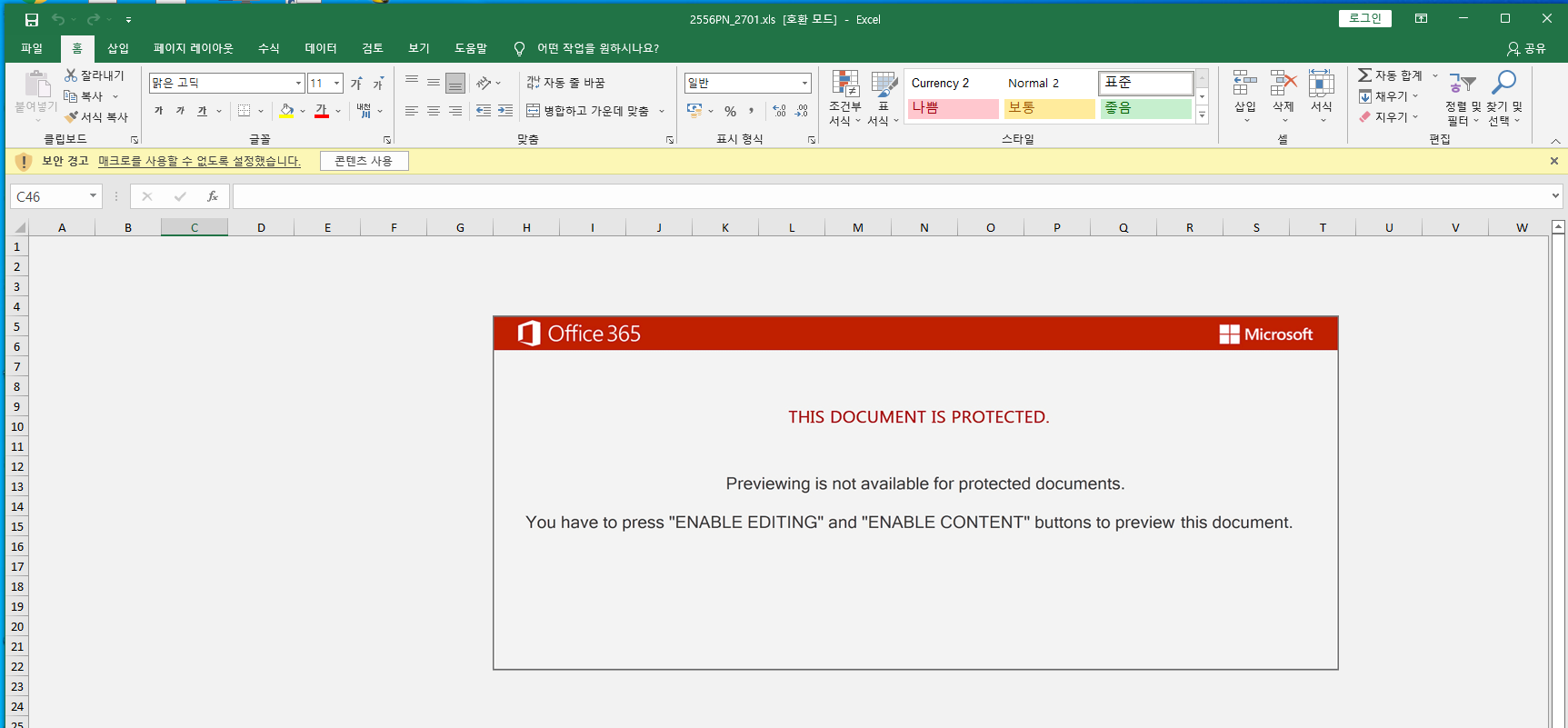Open Find & Select (찾기 및 선택)
This screenshot has height=728, width=1568.
(1504, 98)
